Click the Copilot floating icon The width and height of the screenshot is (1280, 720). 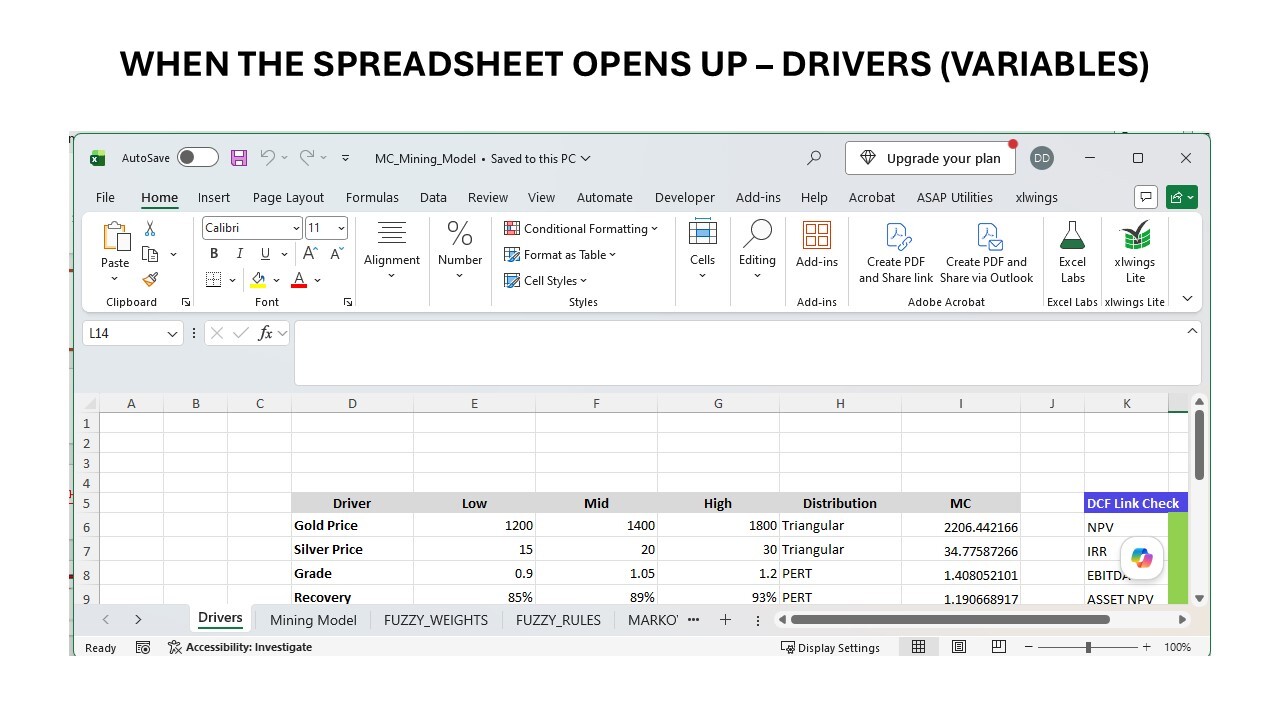click(1142, 558)
